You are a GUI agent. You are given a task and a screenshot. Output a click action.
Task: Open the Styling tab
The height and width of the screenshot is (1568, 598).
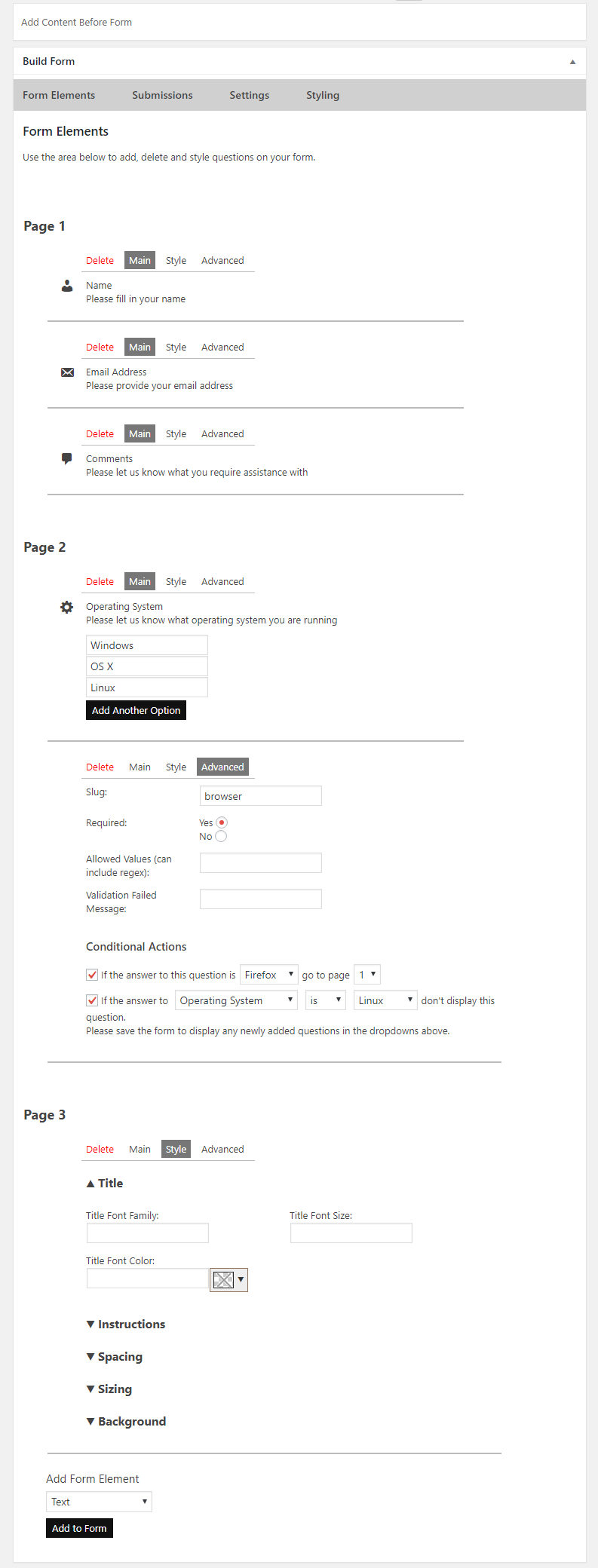[323, 95]
